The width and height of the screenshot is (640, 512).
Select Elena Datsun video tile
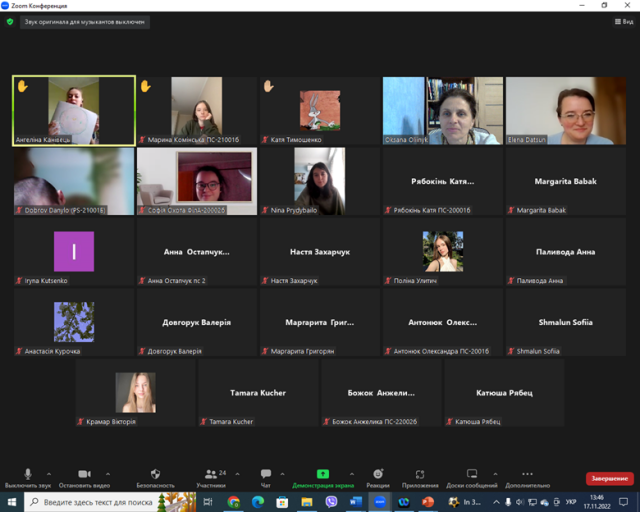point(566,110)
